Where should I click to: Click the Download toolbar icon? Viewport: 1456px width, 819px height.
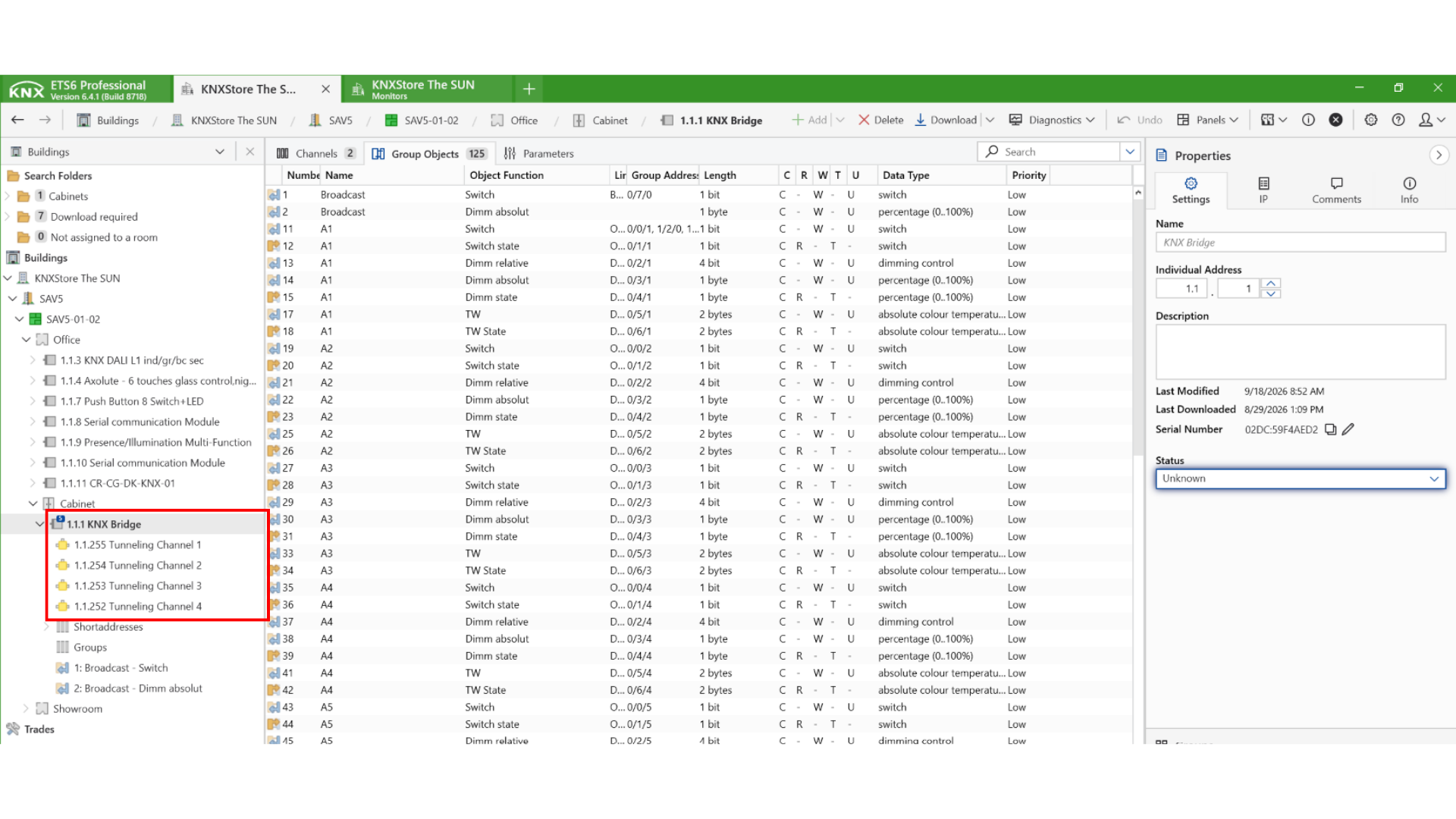(x=920, y=120)
